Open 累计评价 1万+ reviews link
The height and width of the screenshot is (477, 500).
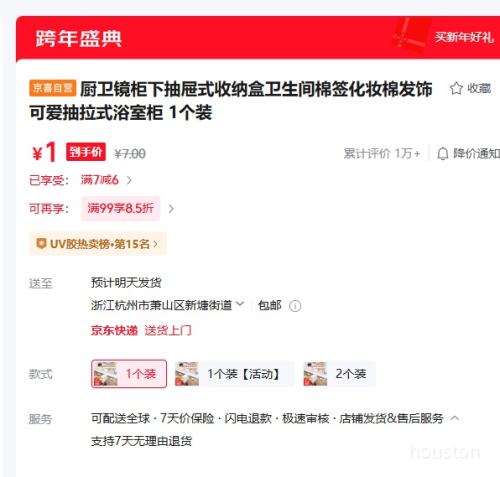click(382, 154)
